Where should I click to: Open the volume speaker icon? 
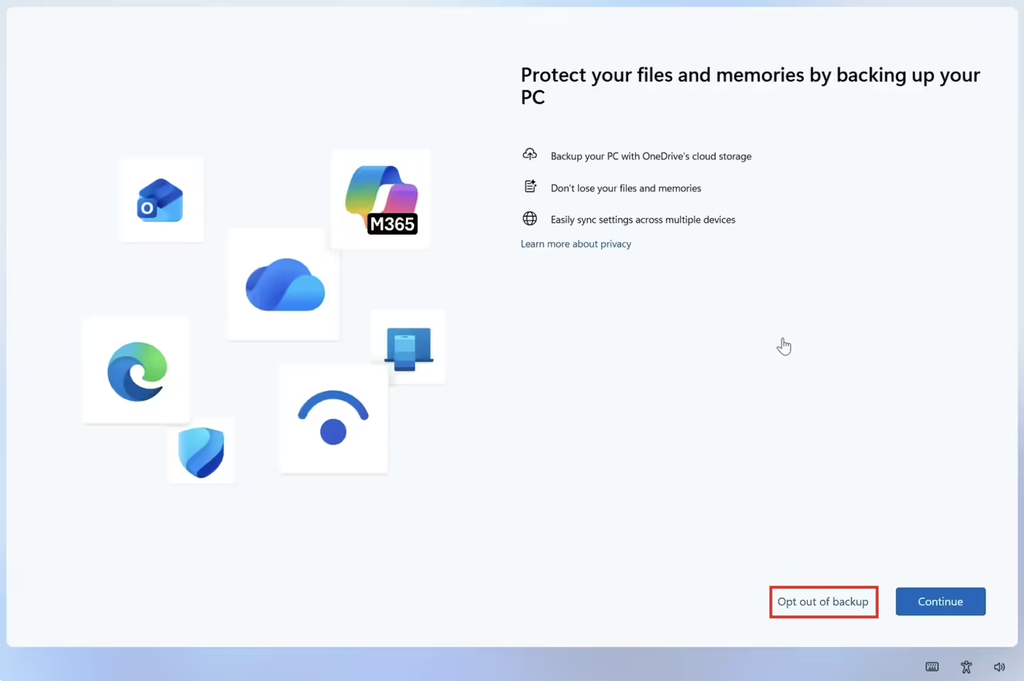coord(999,667)
